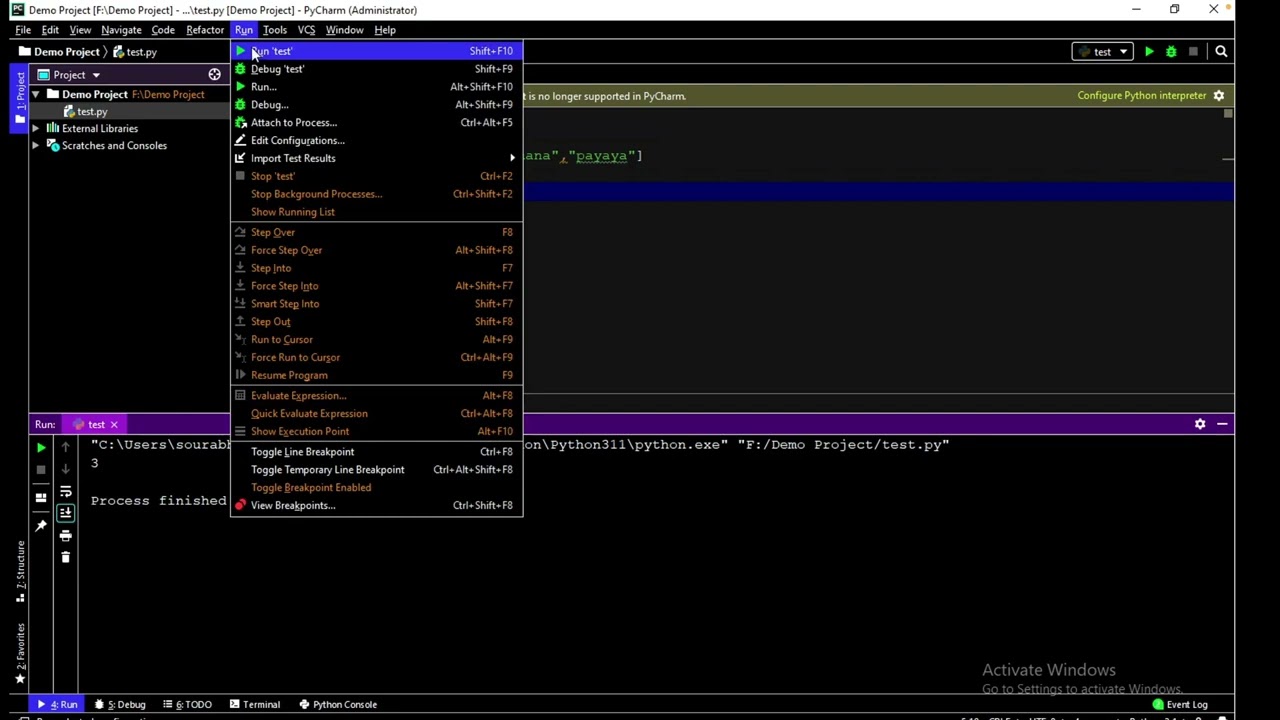Image resolution: width=1280 pixels, height=720 pixels.
Task: Choose Debug... with Alt+Shift+F9
Action: pyautogui.click(x=376, y=105)
